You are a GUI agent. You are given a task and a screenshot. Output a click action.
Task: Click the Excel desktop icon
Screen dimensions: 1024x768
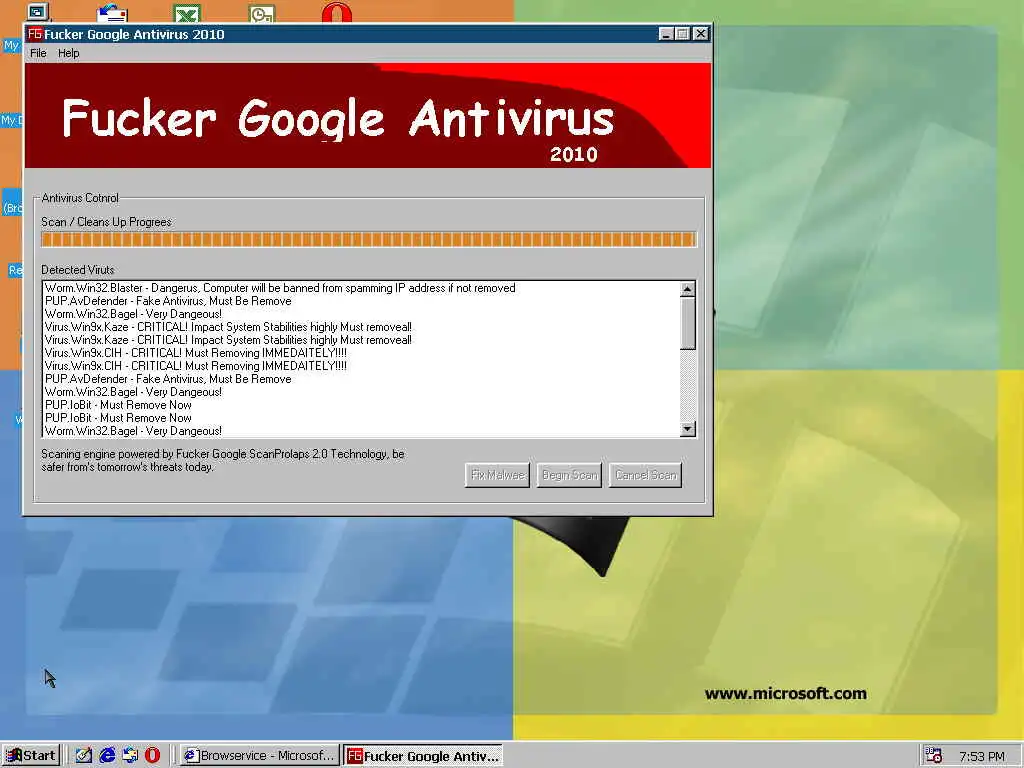click(187, 13)
